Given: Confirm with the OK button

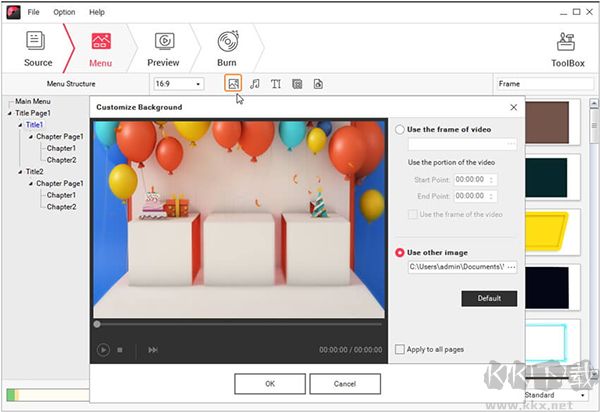Looking at the screenshot, I should coord(270,384).
